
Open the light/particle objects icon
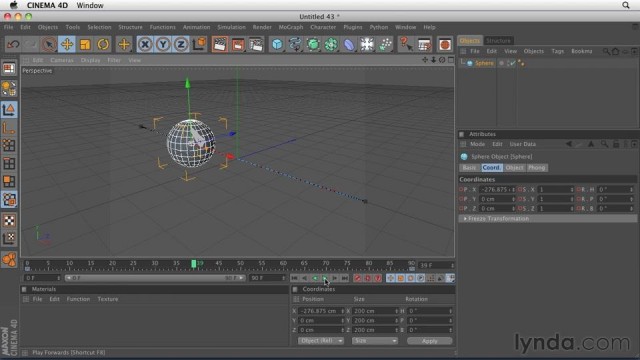point(385,44)
